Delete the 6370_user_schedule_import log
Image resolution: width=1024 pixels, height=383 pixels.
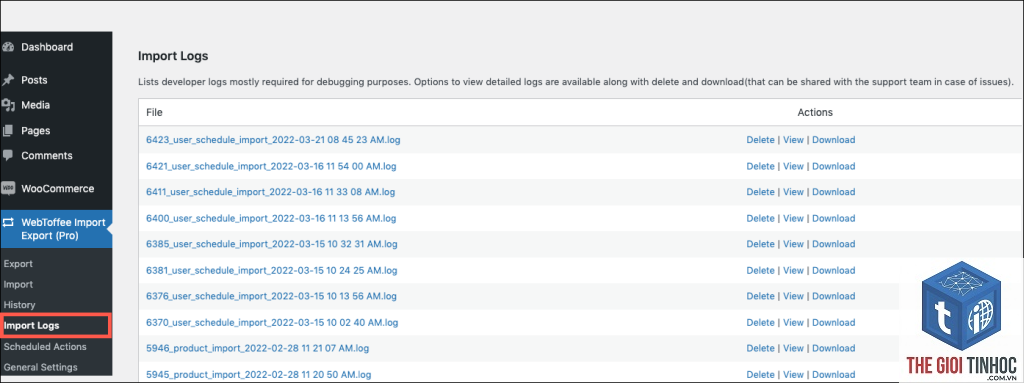click(x=760, y=323)
